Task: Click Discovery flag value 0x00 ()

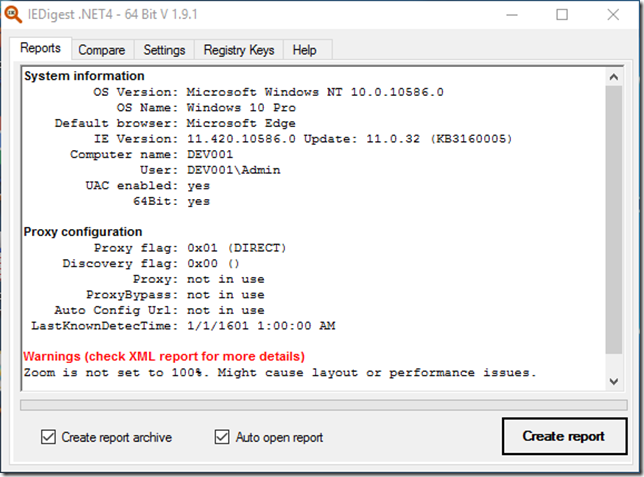Action: [x=213, y=264]
